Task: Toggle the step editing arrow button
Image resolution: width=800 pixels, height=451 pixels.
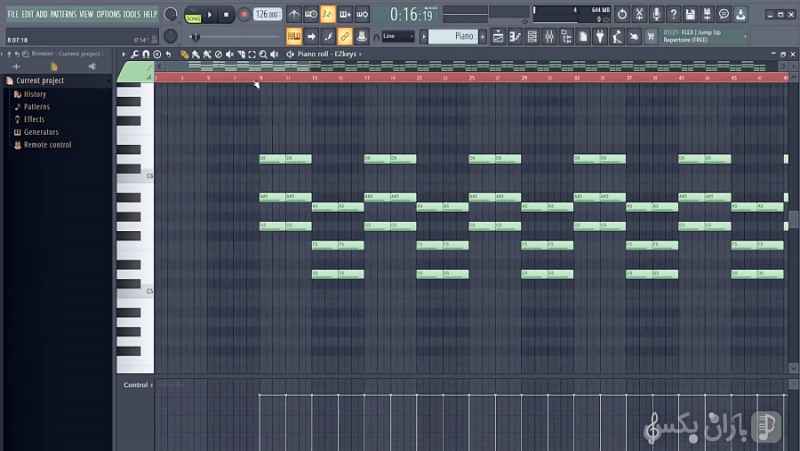Action: (311, 36)
